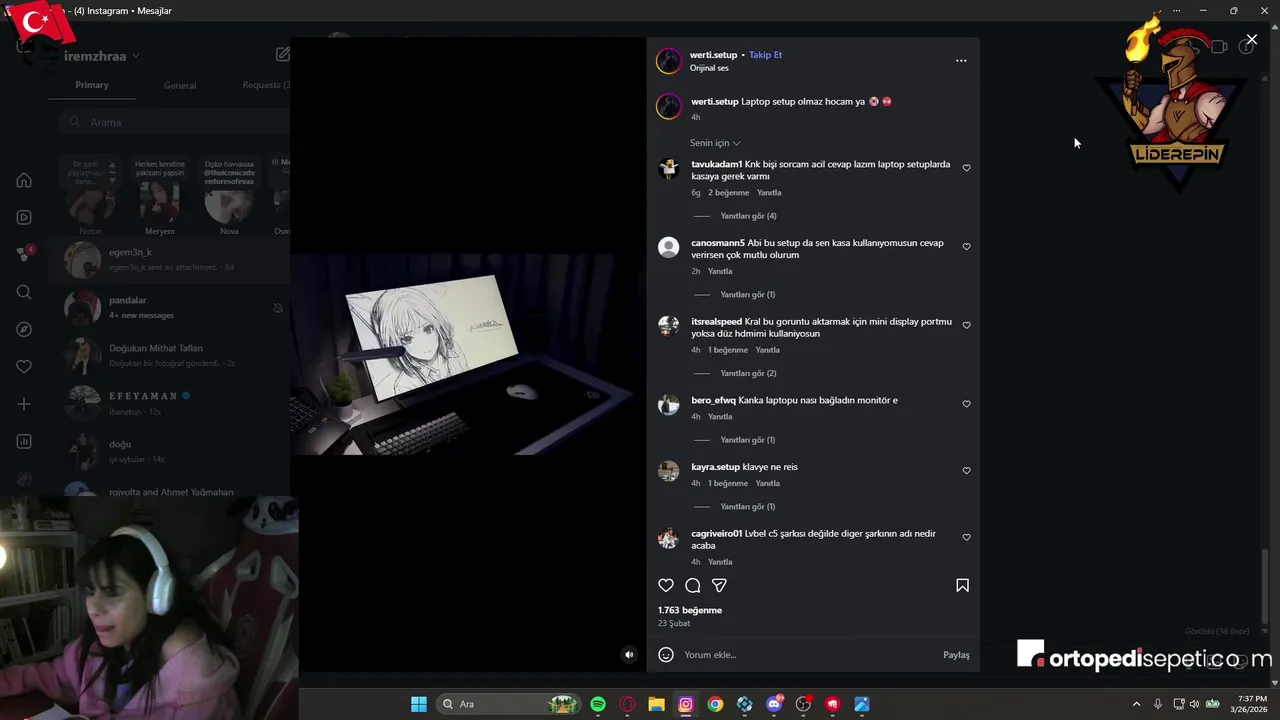Image resolution: width=1280 pixels, height=720 pixels.
Task: Click Create plus icon in sidebar
Action: tap(24, 404)
